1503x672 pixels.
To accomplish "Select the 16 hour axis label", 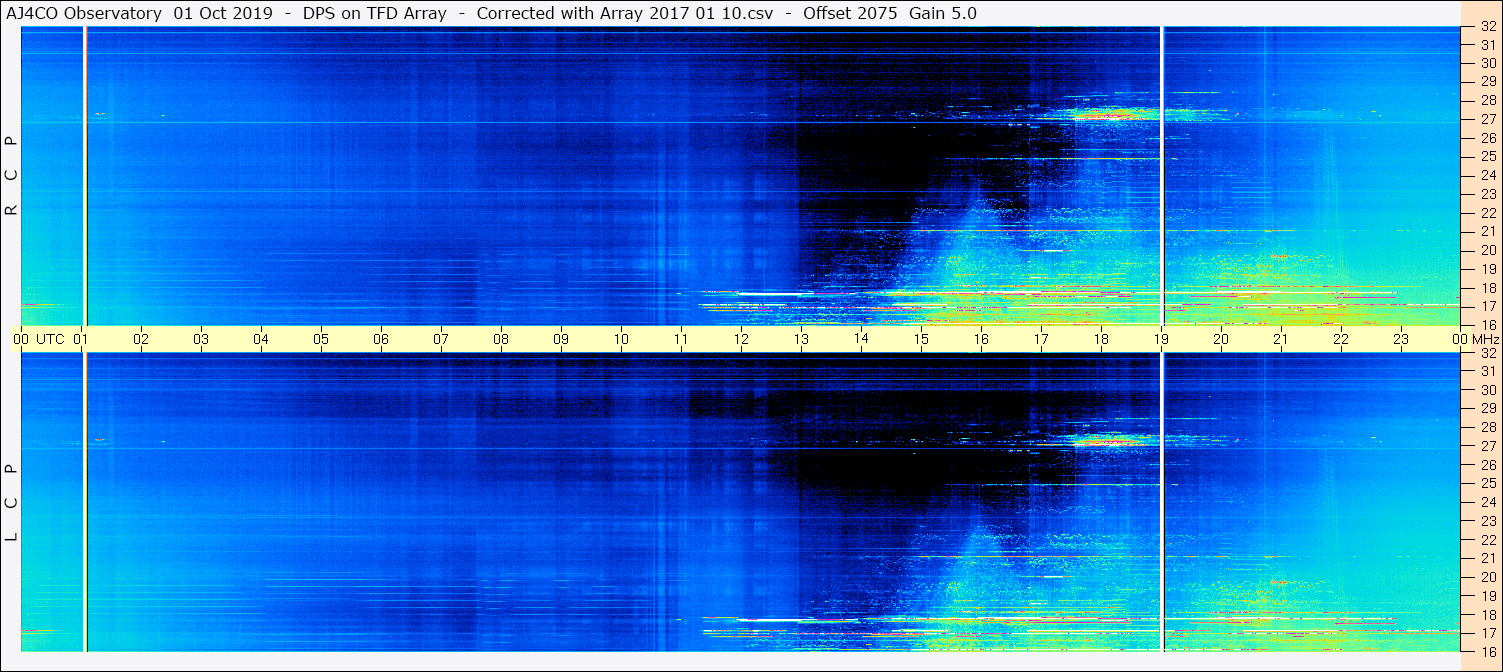I will 982,339.
